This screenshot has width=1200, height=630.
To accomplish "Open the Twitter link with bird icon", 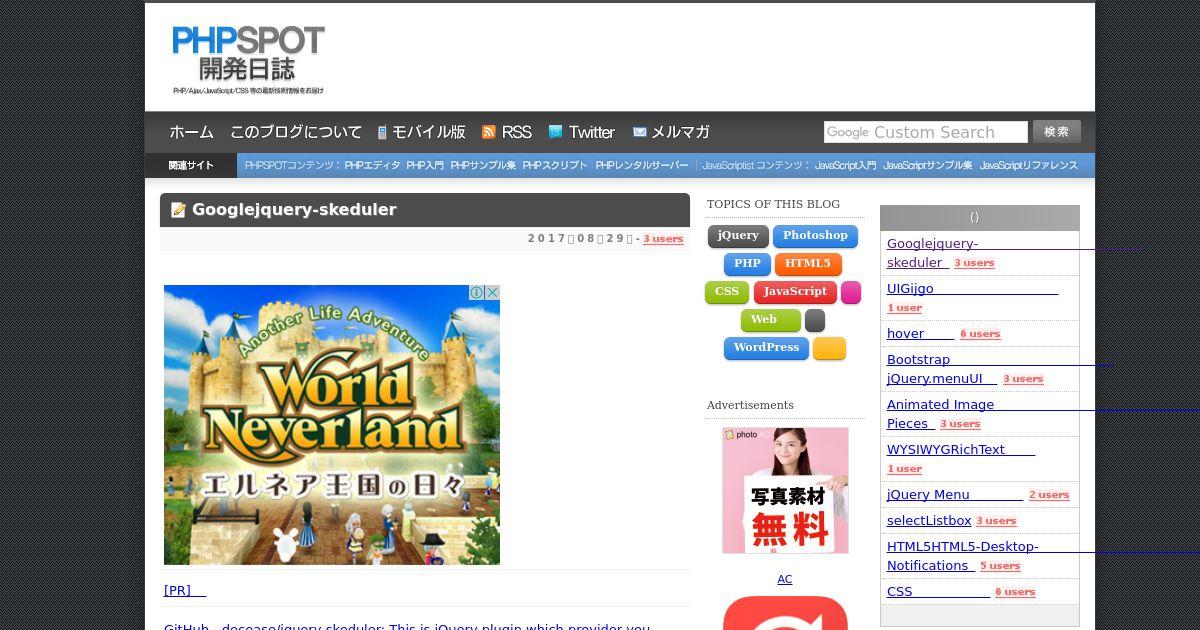I will click(x=581, y=132).
